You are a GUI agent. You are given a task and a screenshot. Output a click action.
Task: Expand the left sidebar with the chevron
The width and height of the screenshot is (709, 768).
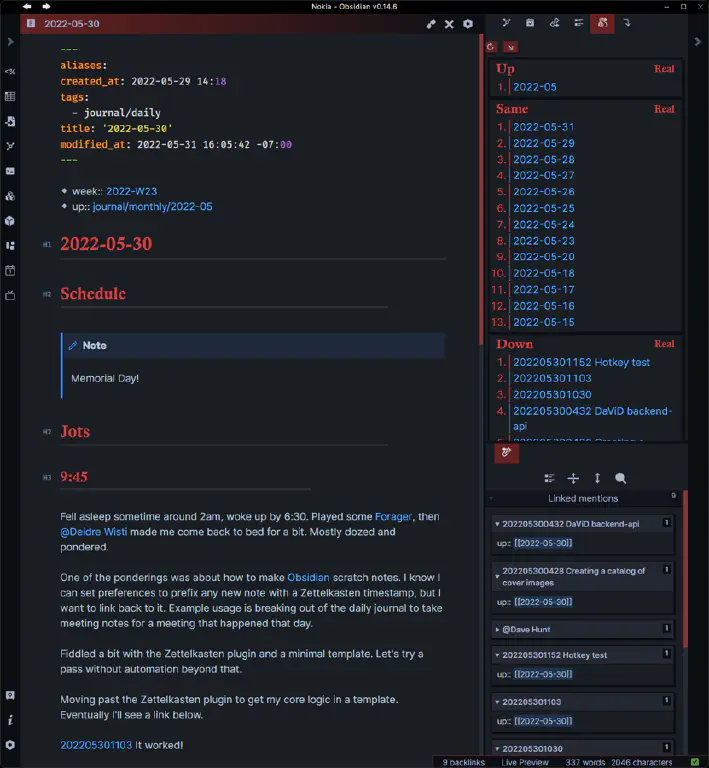pyautogui.click(x=10, y=42)
